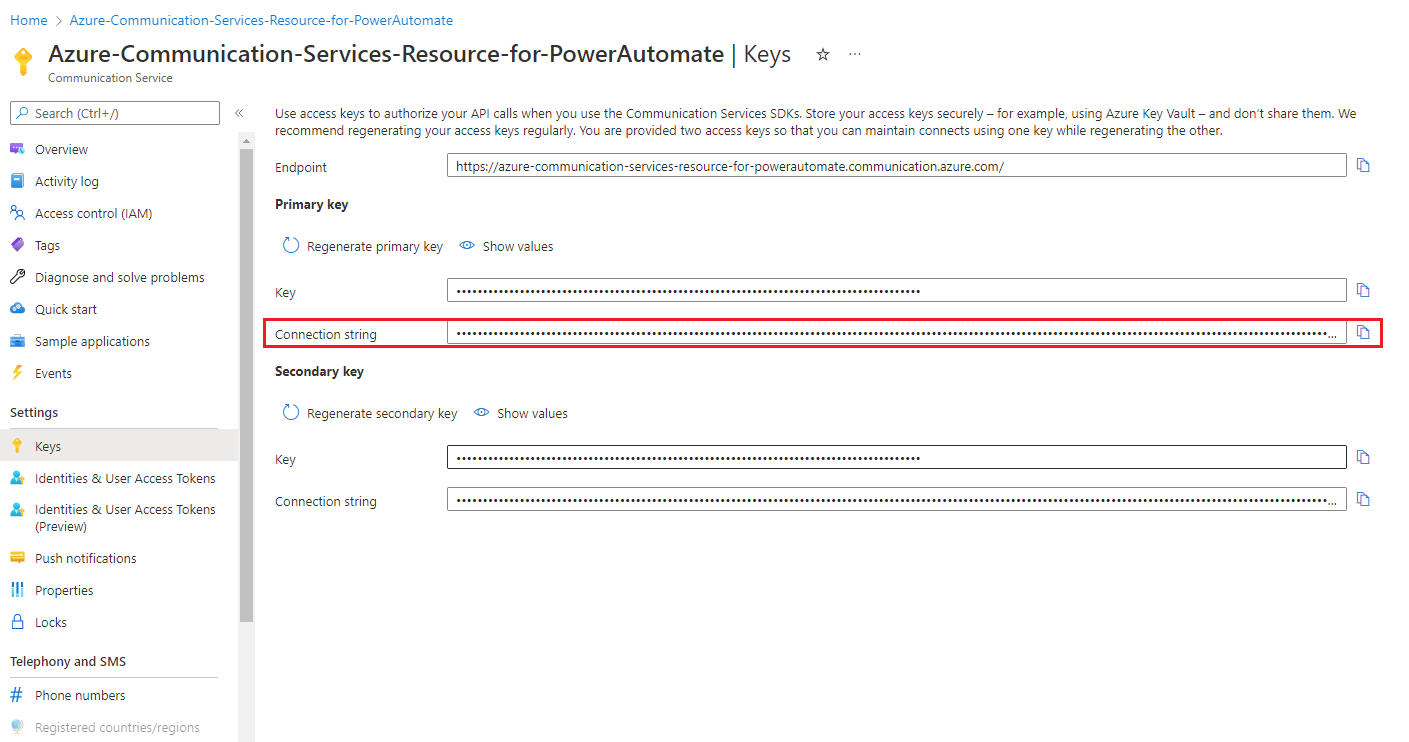
Task: Click the yellow key resource icon in header
Action: [x=23, y=62]
